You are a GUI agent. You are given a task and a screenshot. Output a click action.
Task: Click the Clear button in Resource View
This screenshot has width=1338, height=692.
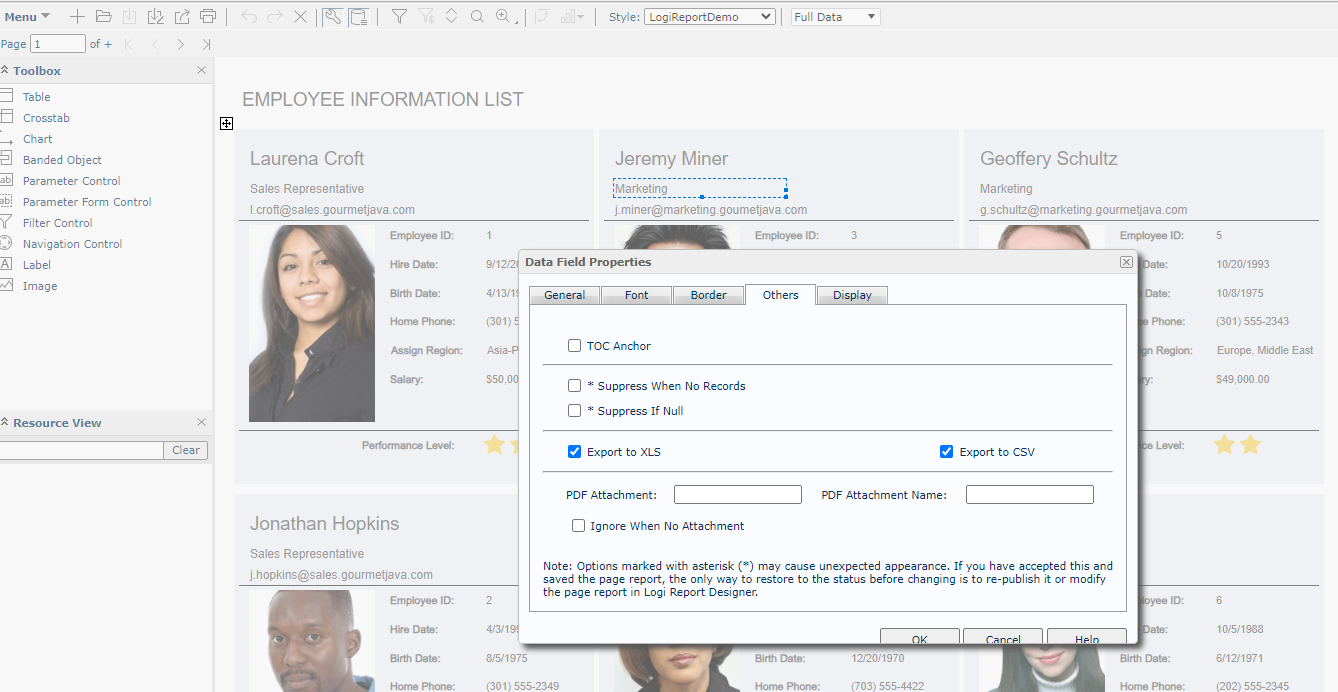point(185,450)
